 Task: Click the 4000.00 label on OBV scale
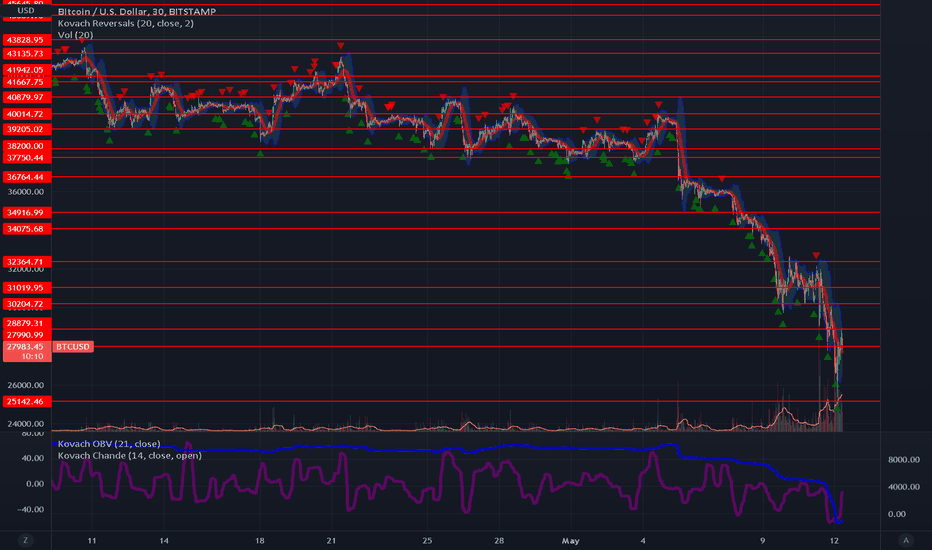point(904,487)
